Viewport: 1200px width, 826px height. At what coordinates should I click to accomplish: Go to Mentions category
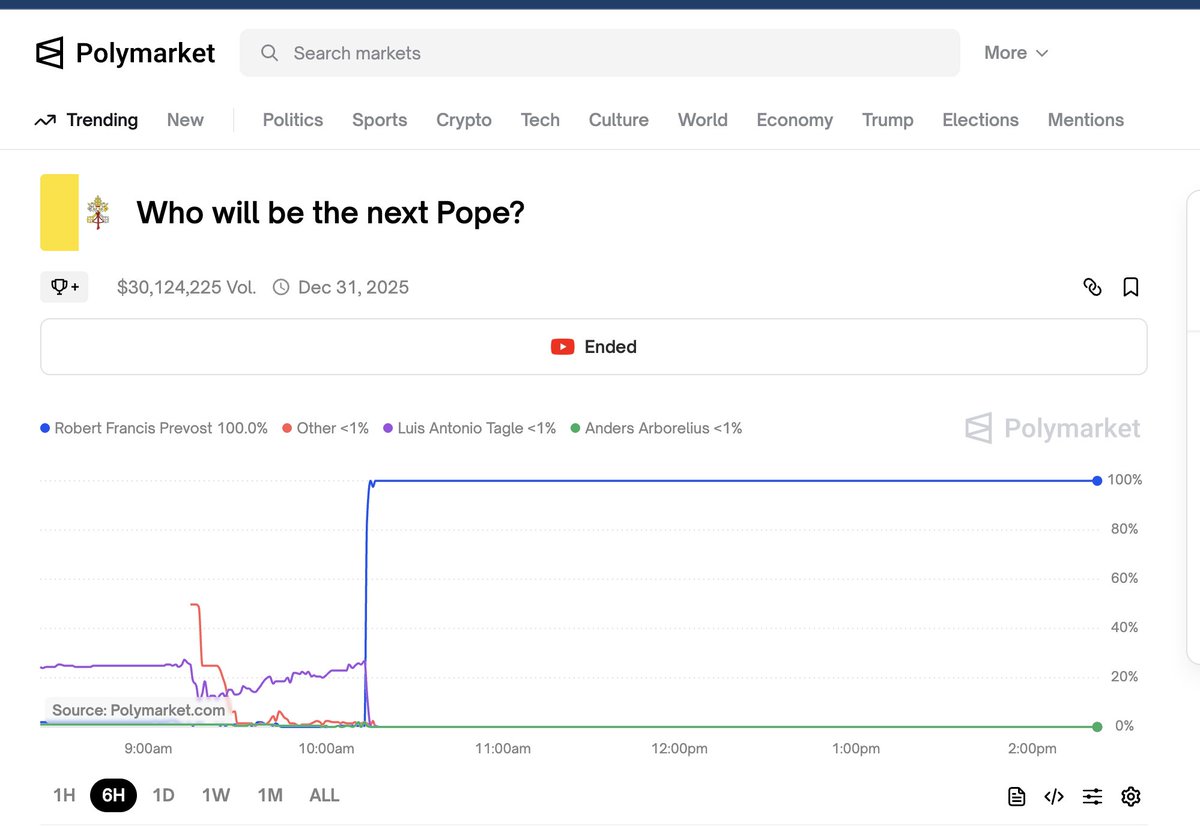[1086, 120]
